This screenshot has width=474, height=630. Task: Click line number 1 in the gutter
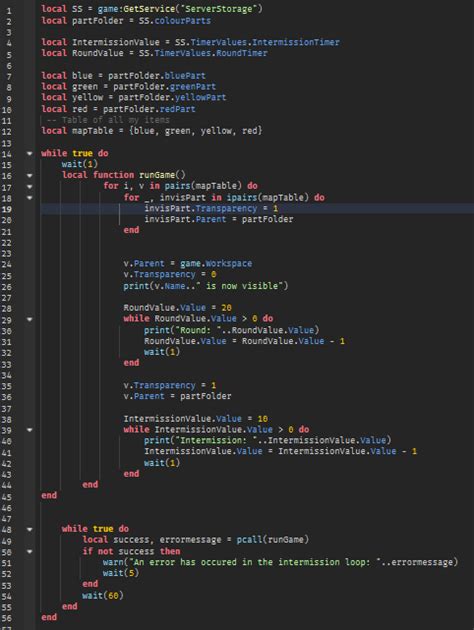click(9, 10)
